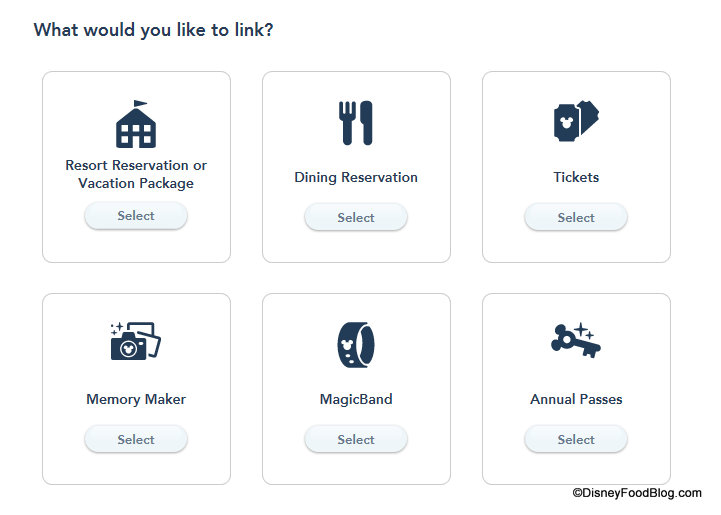Image resolution: width=721 pixels, height=515 pixels.
Task: Click the Memory Maker label text
Action: 136,399
